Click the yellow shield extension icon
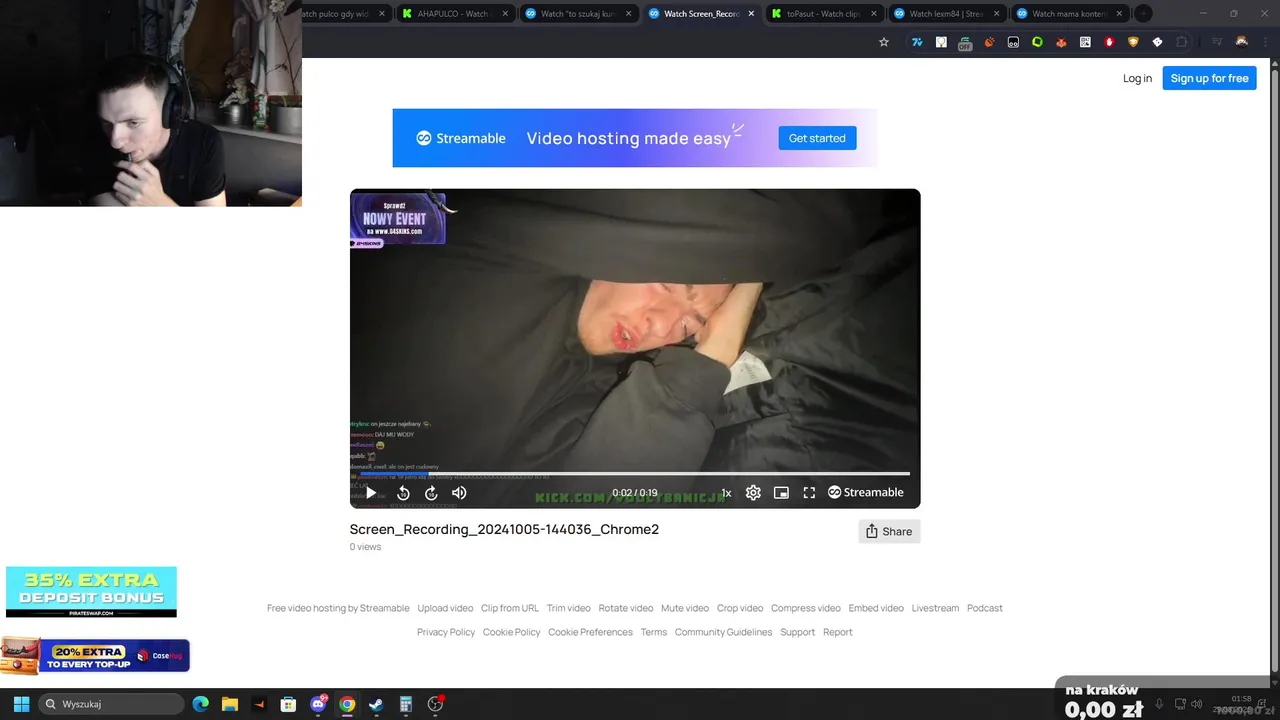 (1133, 42)
